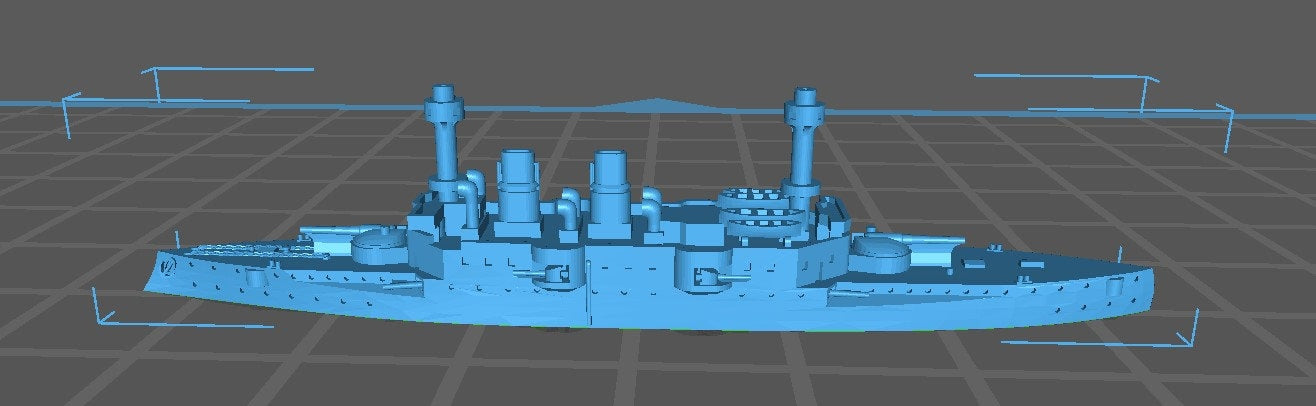Select the upper-left rear bounding box corner

tap(153, 72)
